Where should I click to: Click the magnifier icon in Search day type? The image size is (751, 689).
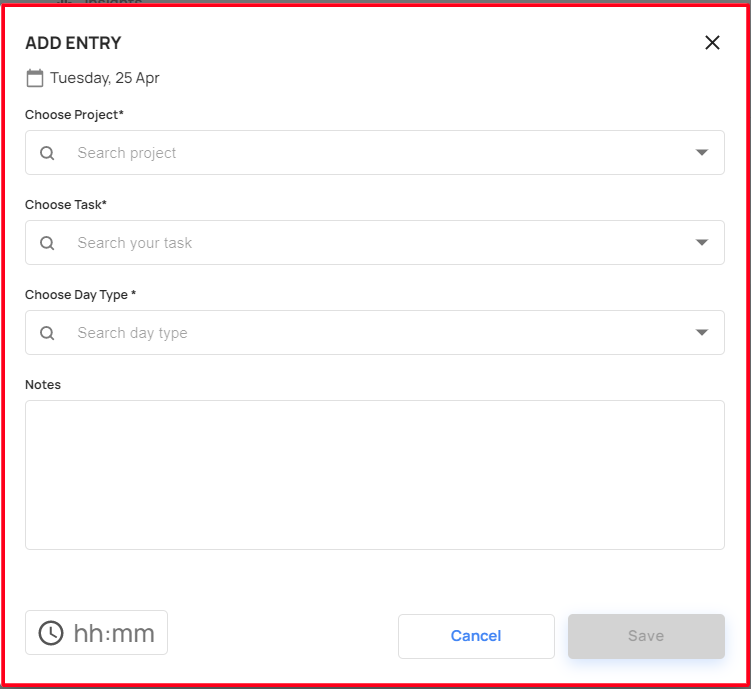(x=47, y=333)
